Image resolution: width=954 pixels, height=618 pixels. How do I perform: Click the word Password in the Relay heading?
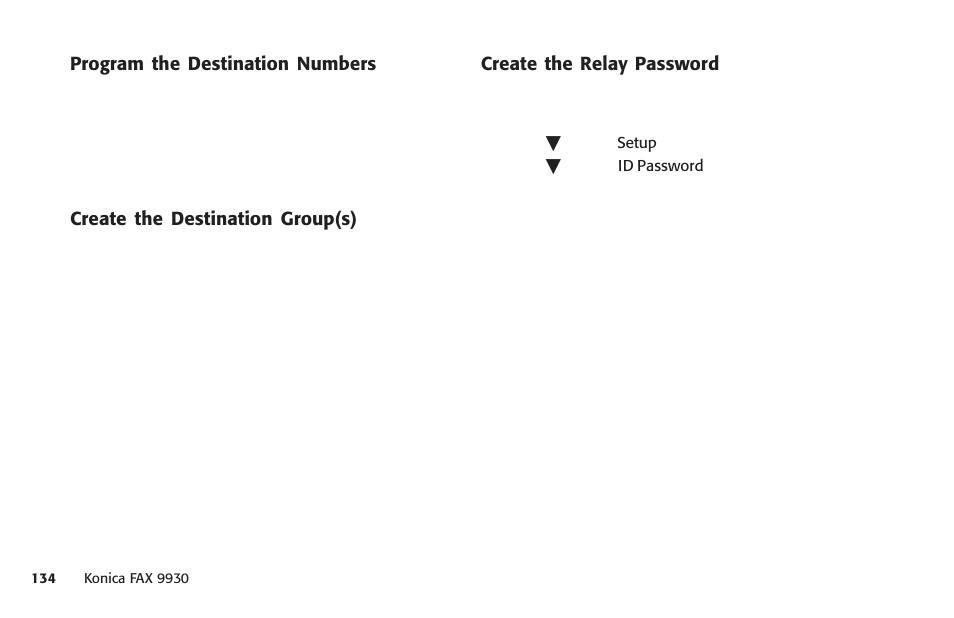click(x=677, y=64)
